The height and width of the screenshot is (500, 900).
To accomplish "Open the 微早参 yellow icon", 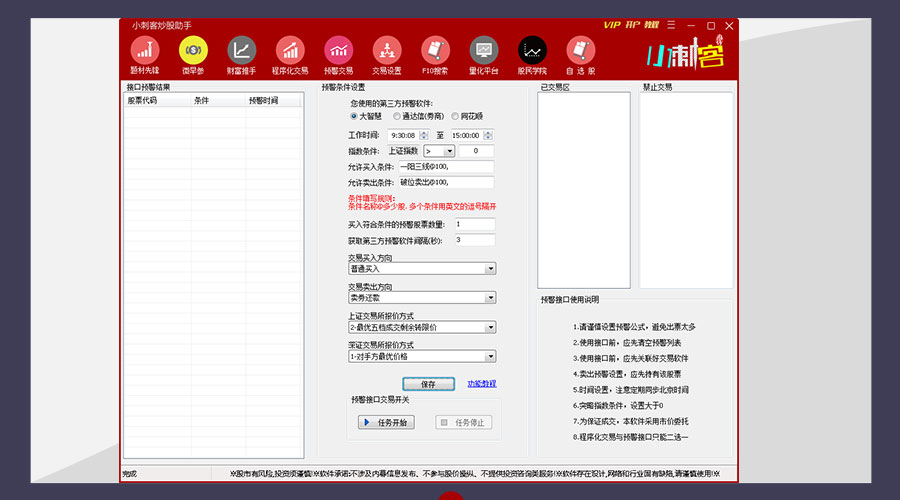I will coord(193,56).
